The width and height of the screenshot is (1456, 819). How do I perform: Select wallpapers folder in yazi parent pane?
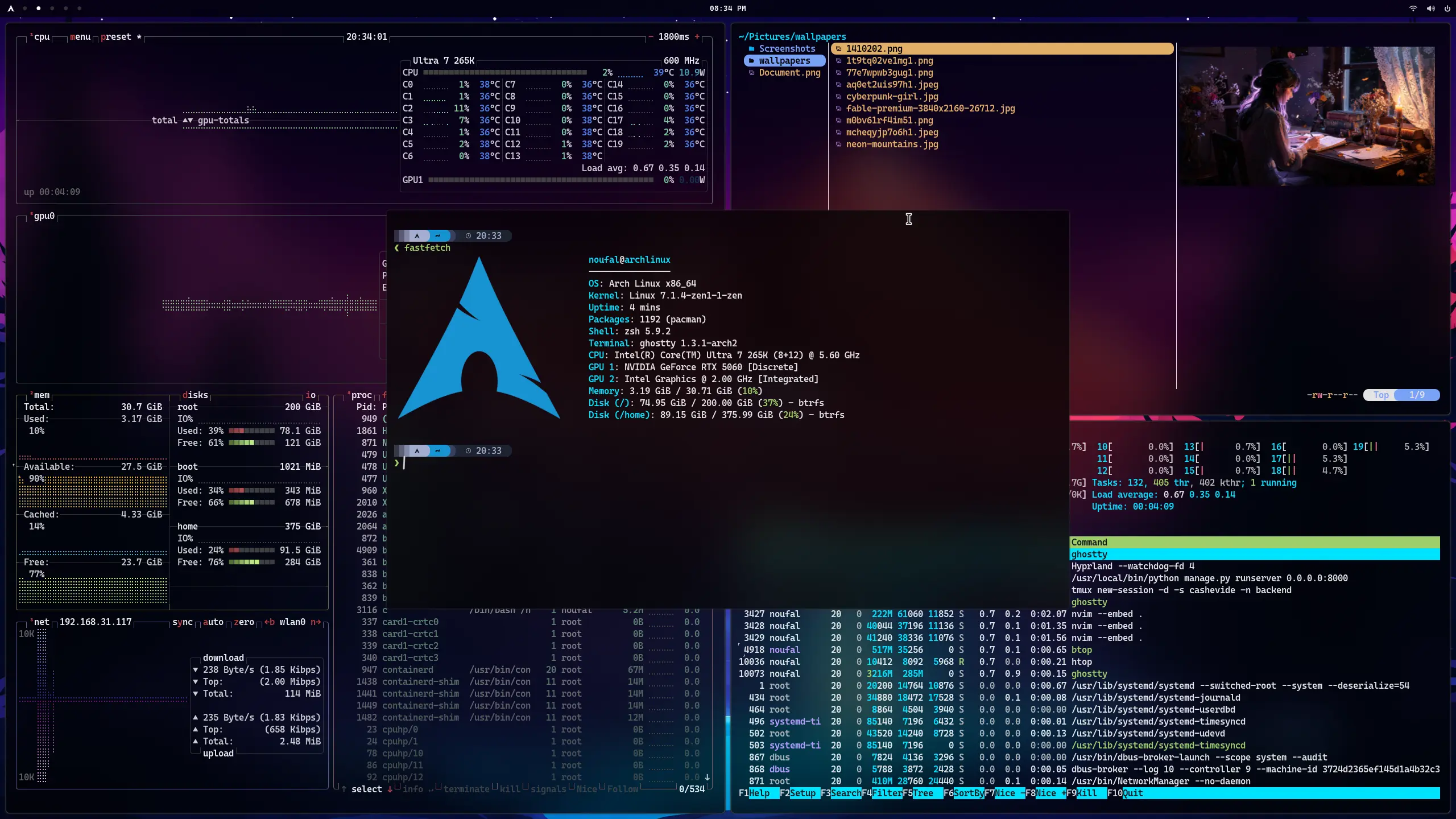click(785, 61)
